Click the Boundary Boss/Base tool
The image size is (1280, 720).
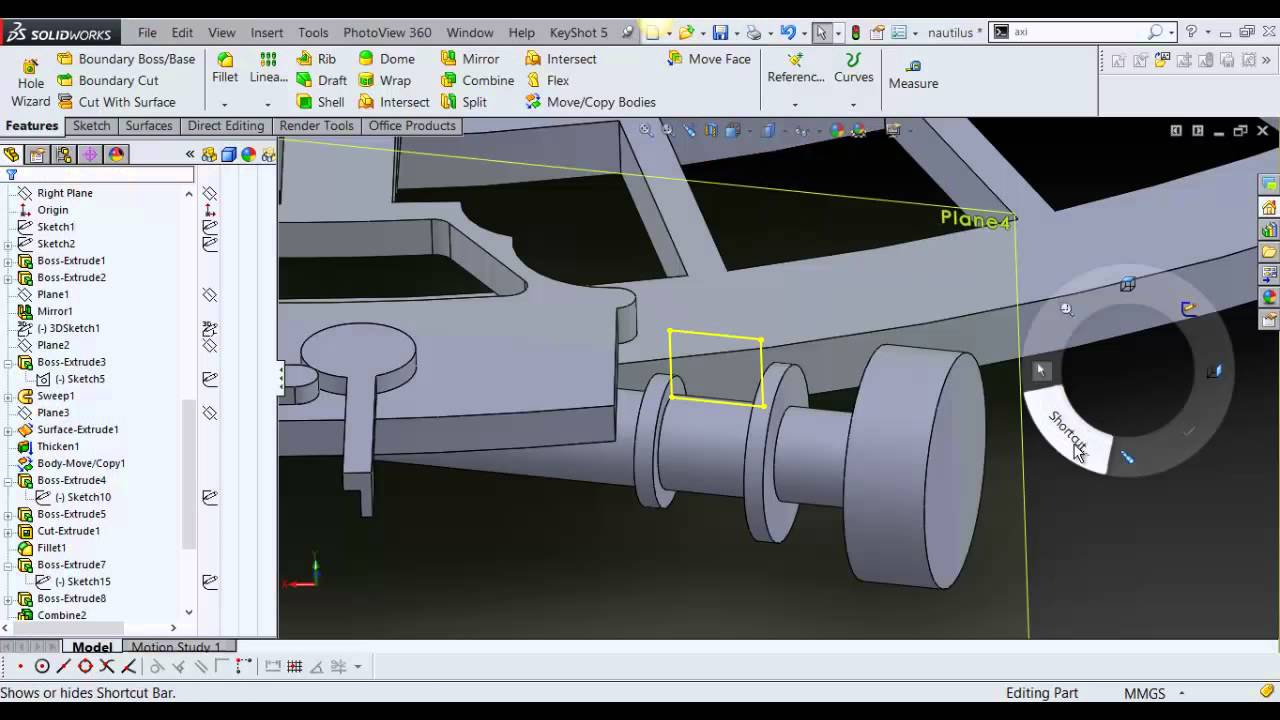(x=126, y=59)
